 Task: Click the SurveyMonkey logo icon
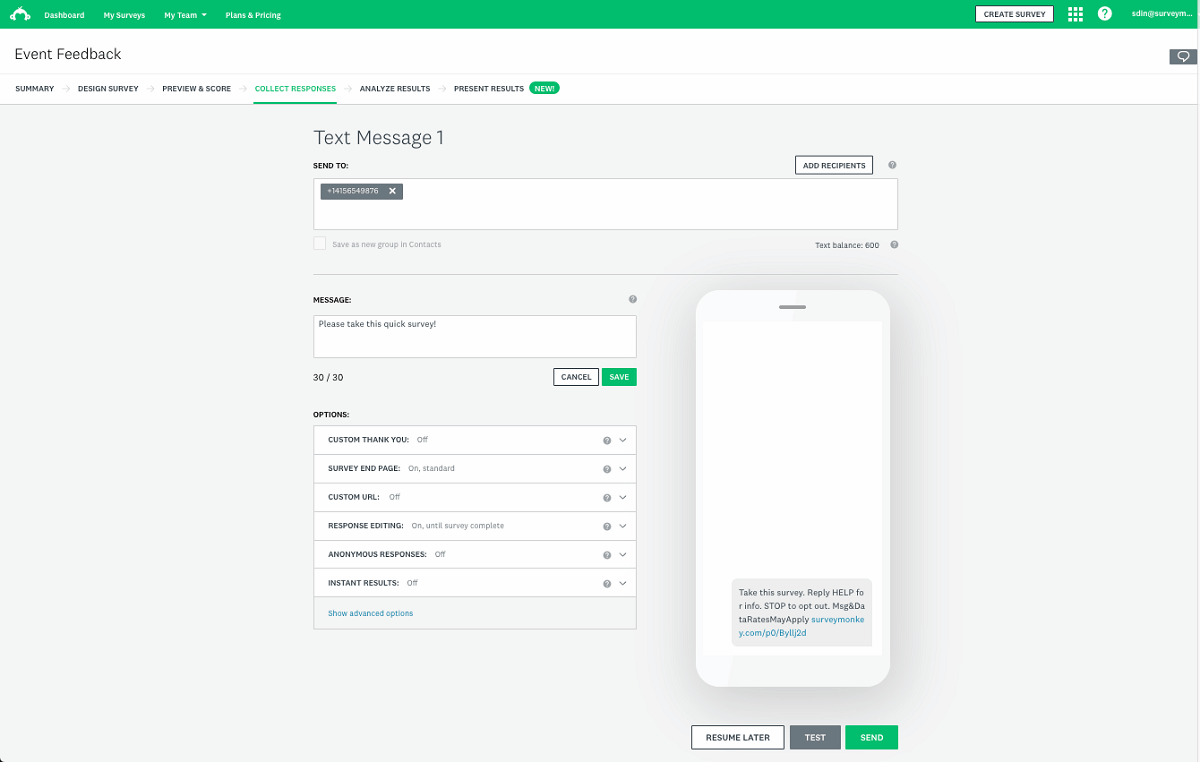click(x=21, y=14)
